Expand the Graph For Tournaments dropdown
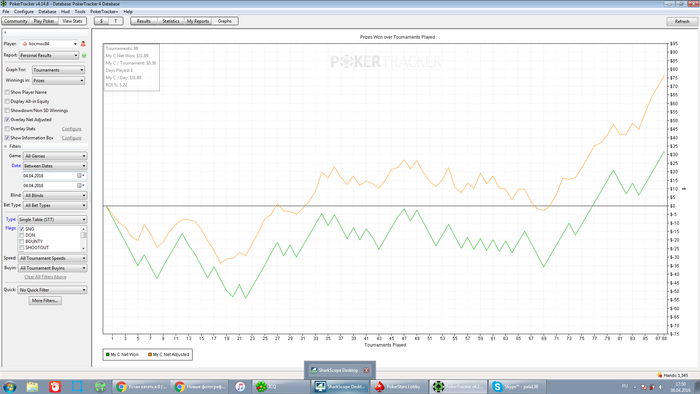 (x=58, y=70)
